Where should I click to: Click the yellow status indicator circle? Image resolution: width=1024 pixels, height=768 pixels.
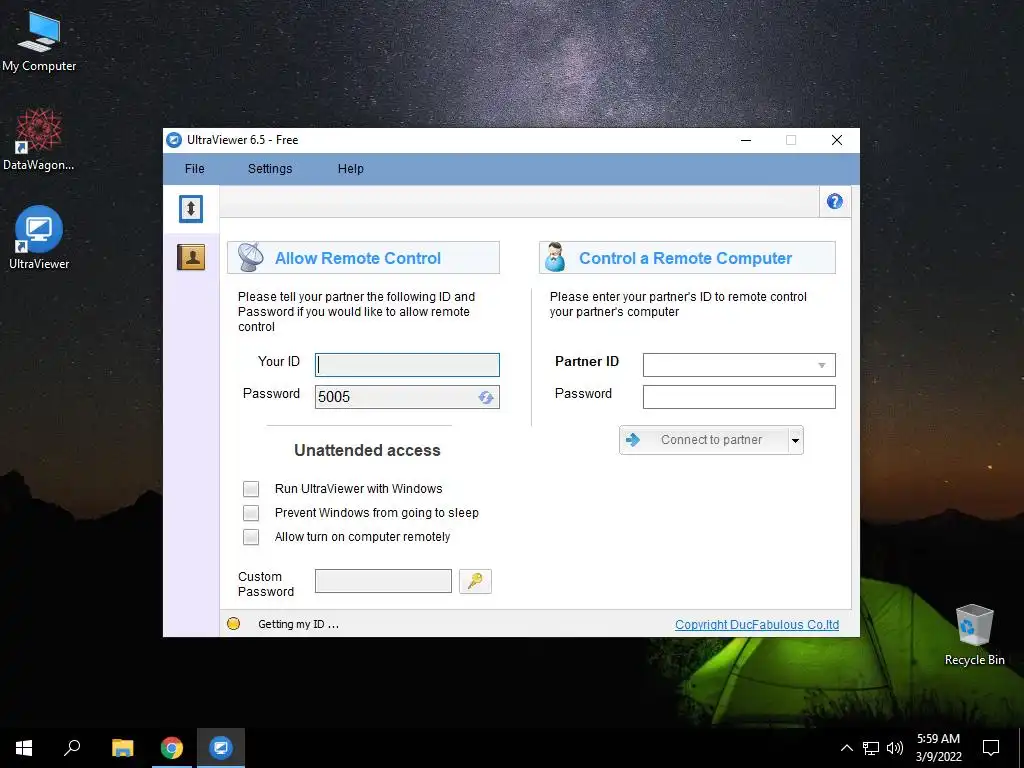point(233,624)
